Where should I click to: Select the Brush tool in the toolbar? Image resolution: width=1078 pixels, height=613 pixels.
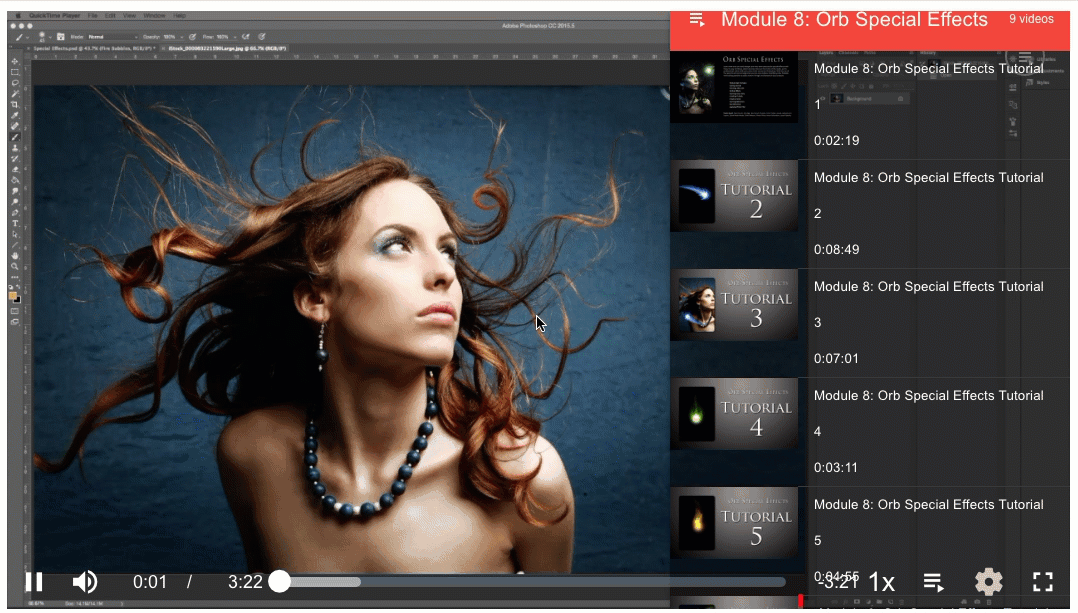14,137
